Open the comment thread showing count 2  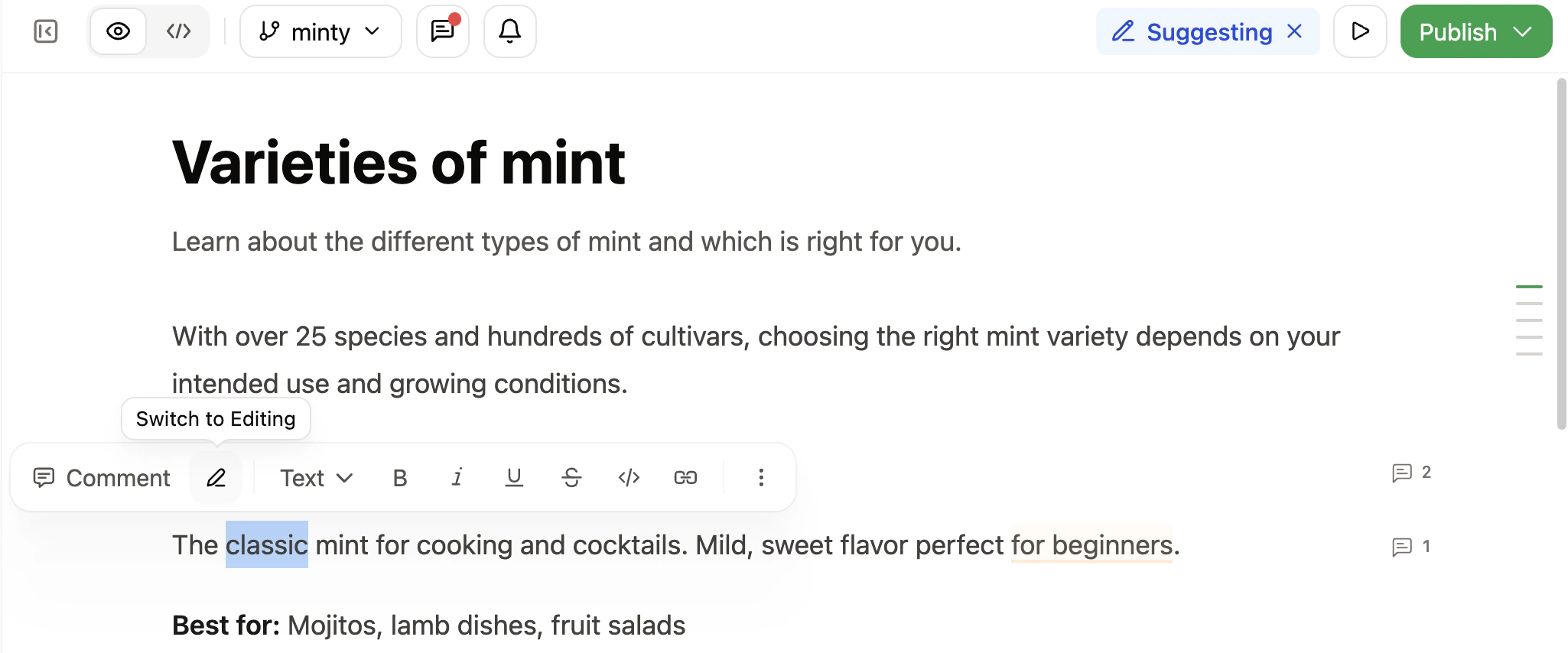tap(1408, 472)
